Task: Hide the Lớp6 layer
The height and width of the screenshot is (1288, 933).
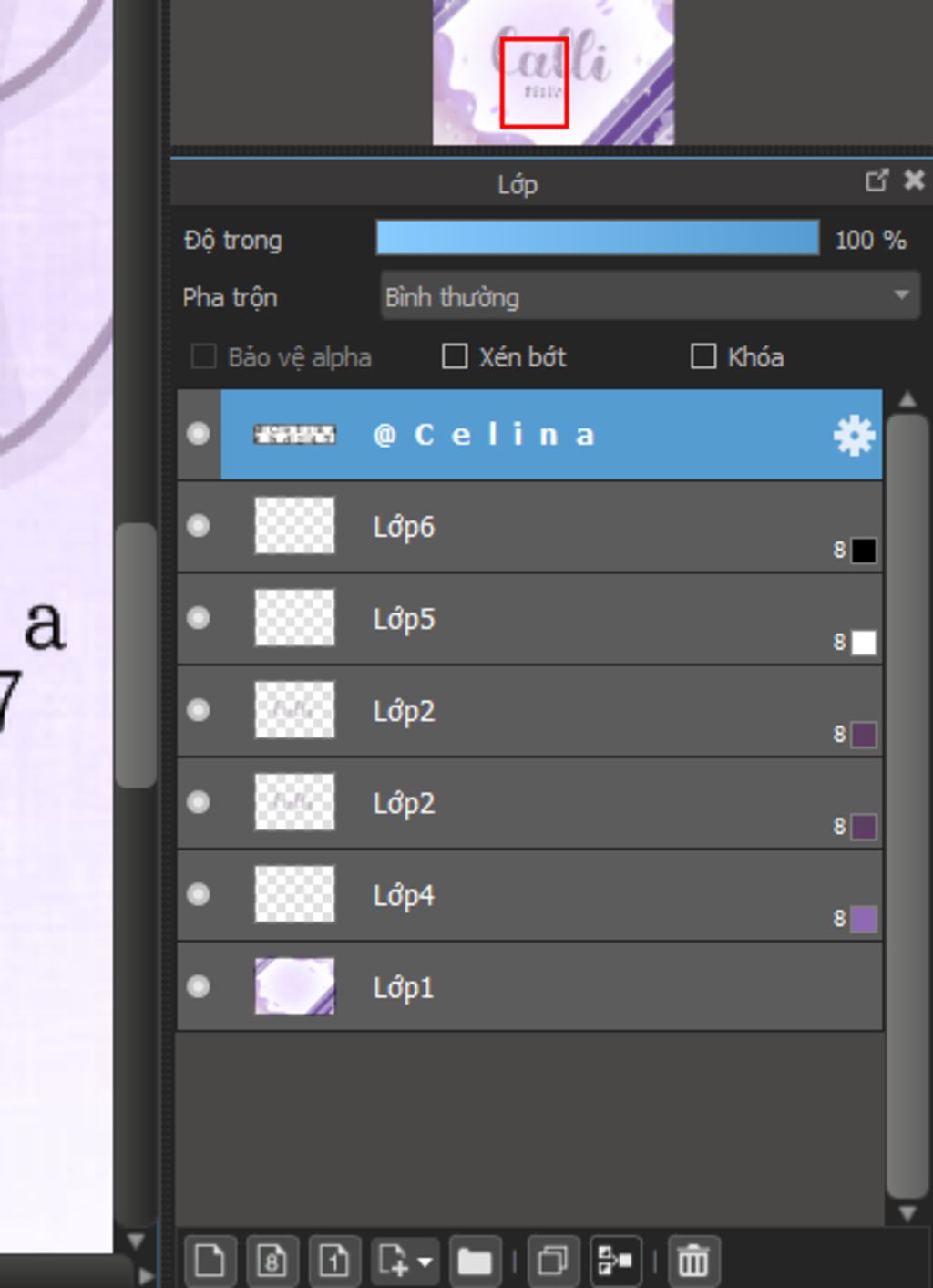Action: pos(198,526)
